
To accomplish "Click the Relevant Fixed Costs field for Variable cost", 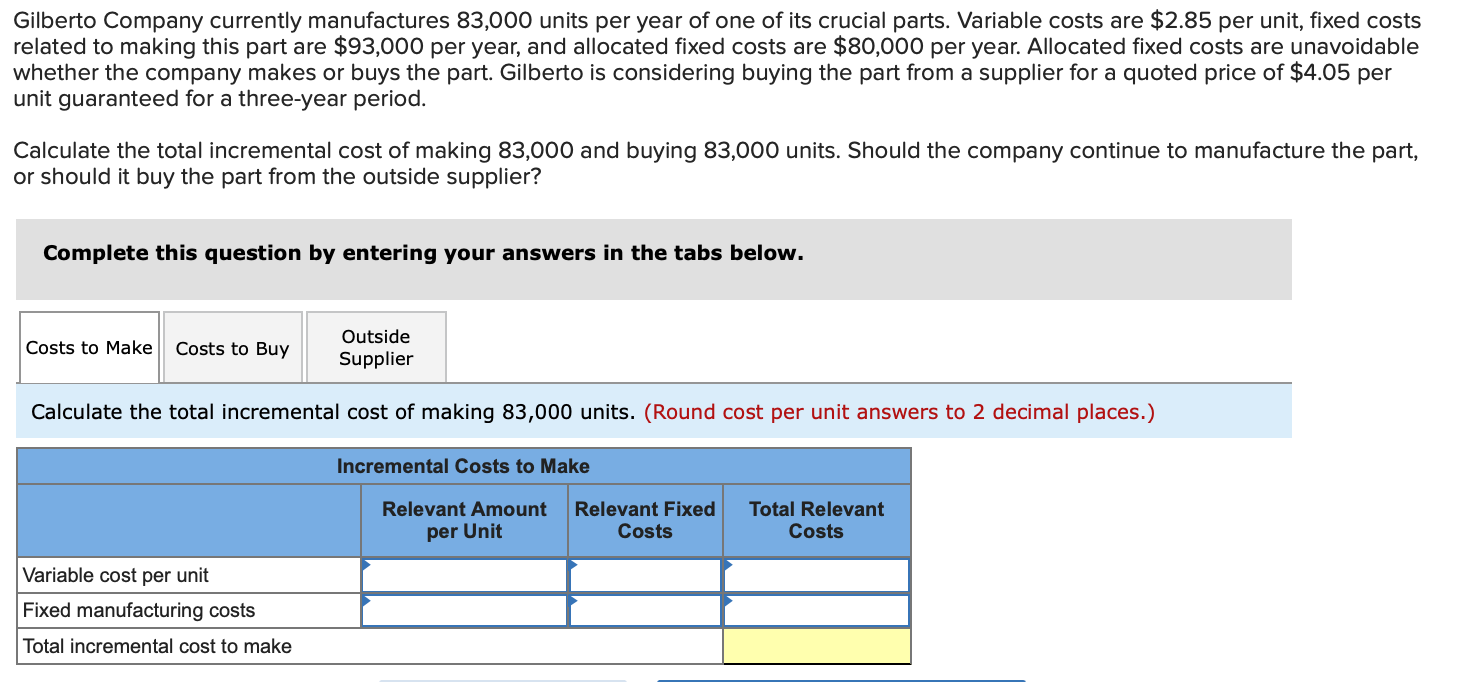I will pos(645,574).
